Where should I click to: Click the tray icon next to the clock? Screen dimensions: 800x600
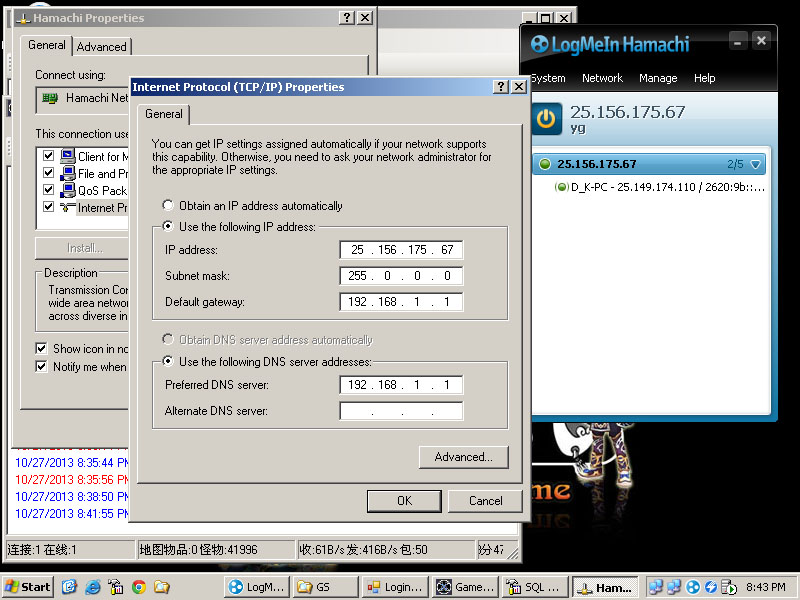tap(729, 587)
